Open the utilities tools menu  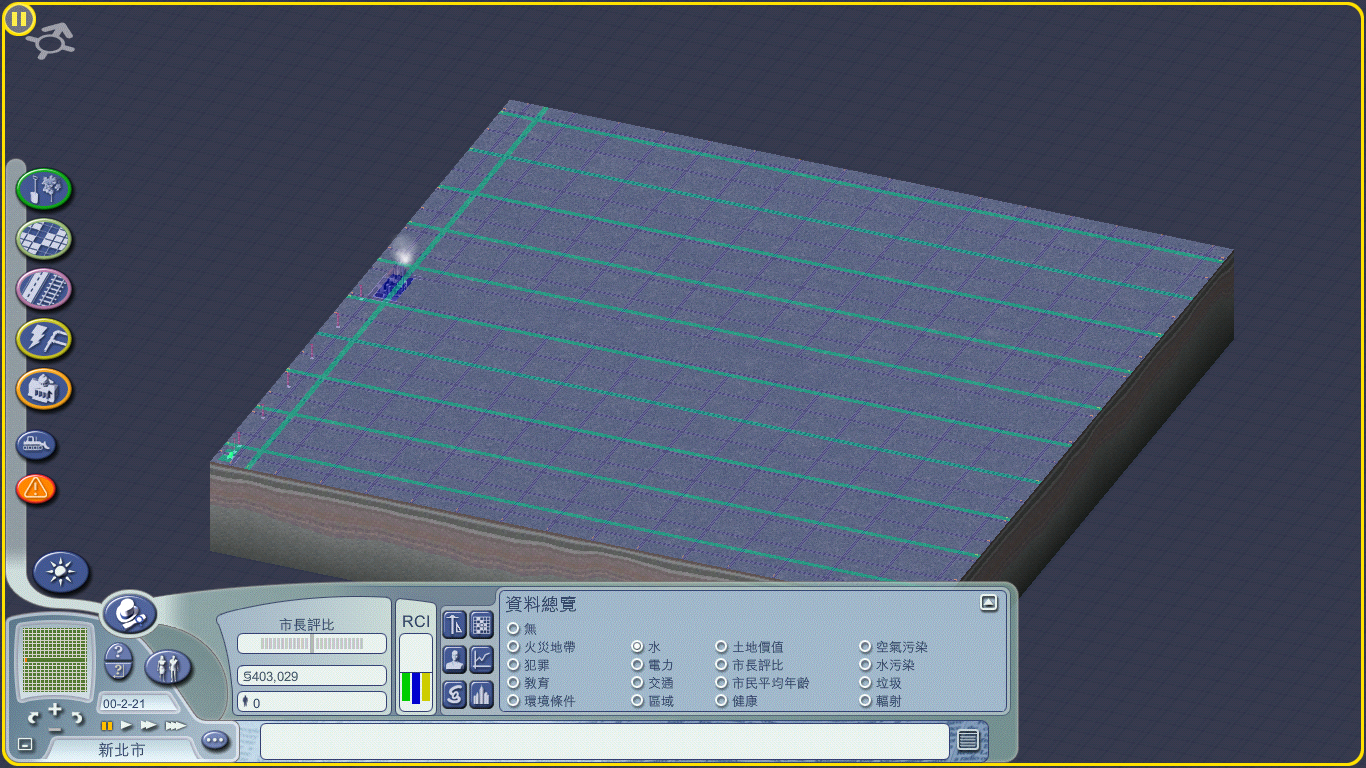tap(44, 339)
